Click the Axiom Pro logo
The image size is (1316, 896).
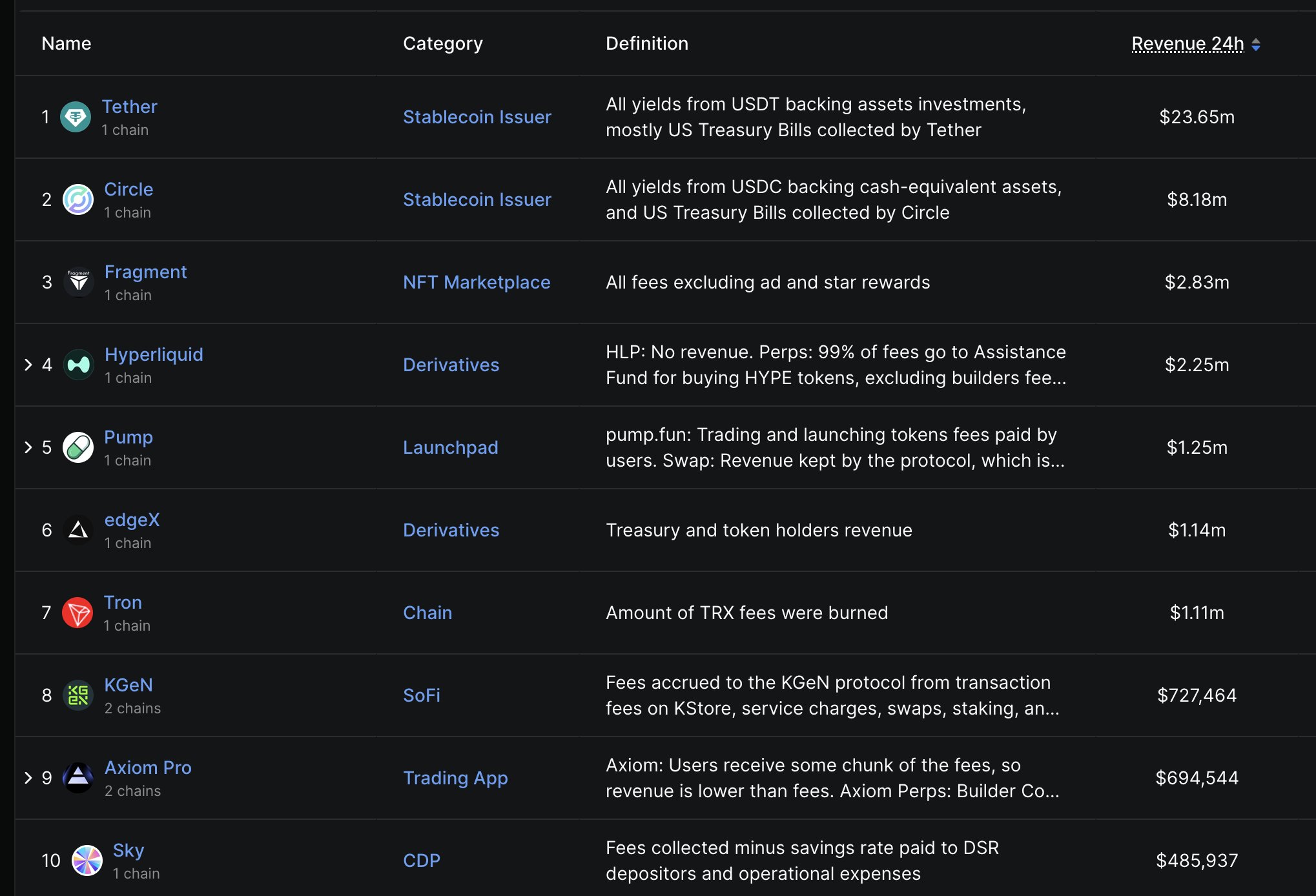point(79,778)
